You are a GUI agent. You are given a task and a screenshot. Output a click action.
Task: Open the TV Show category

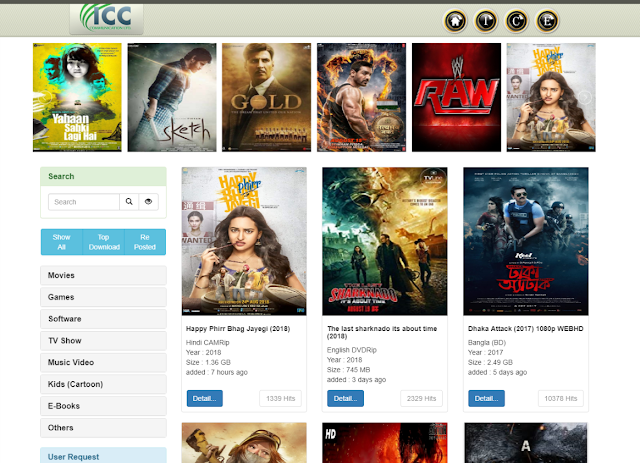[103, 341]
